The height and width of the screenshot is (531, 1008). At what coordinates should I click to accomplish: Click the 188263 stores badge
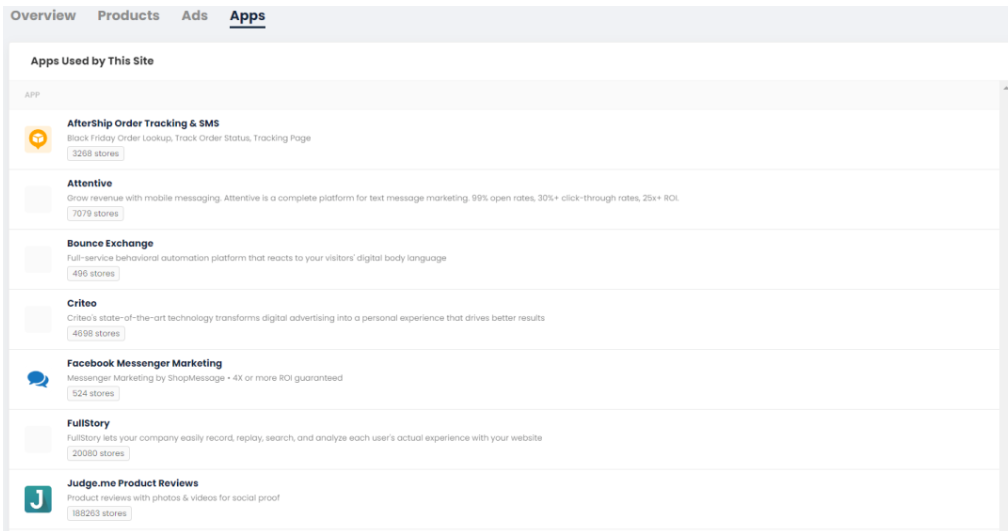pos(99,513)
